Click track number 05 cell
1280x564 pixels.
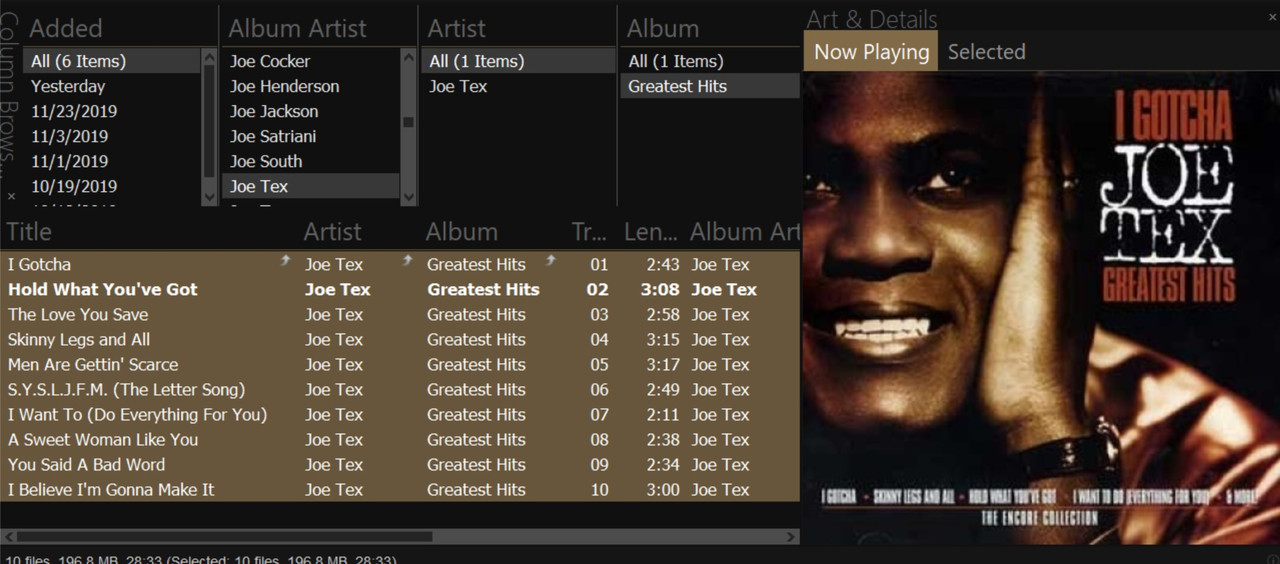[599, 364]
